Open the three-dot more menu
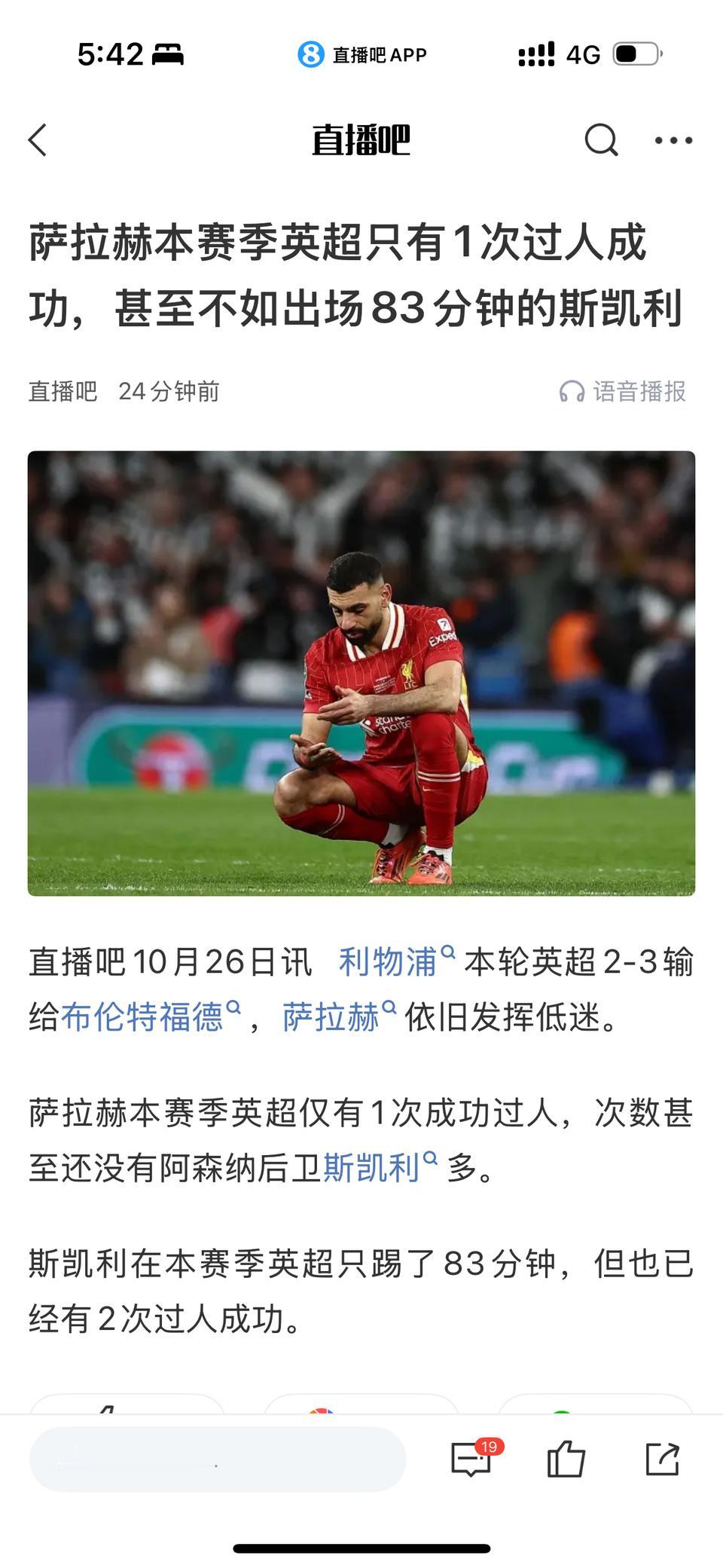 pos(673,140)
